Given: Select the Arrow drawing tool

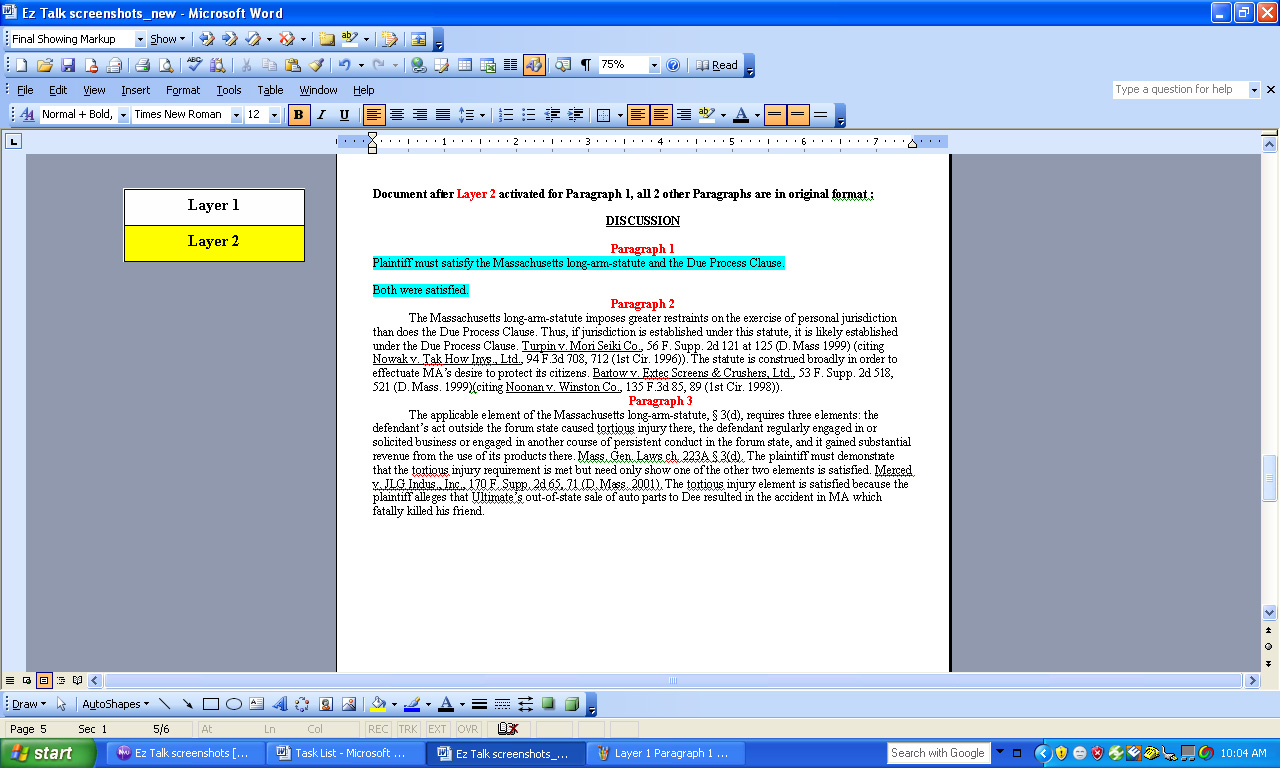Looking at the screenshot, I should [x=187, y=704].
